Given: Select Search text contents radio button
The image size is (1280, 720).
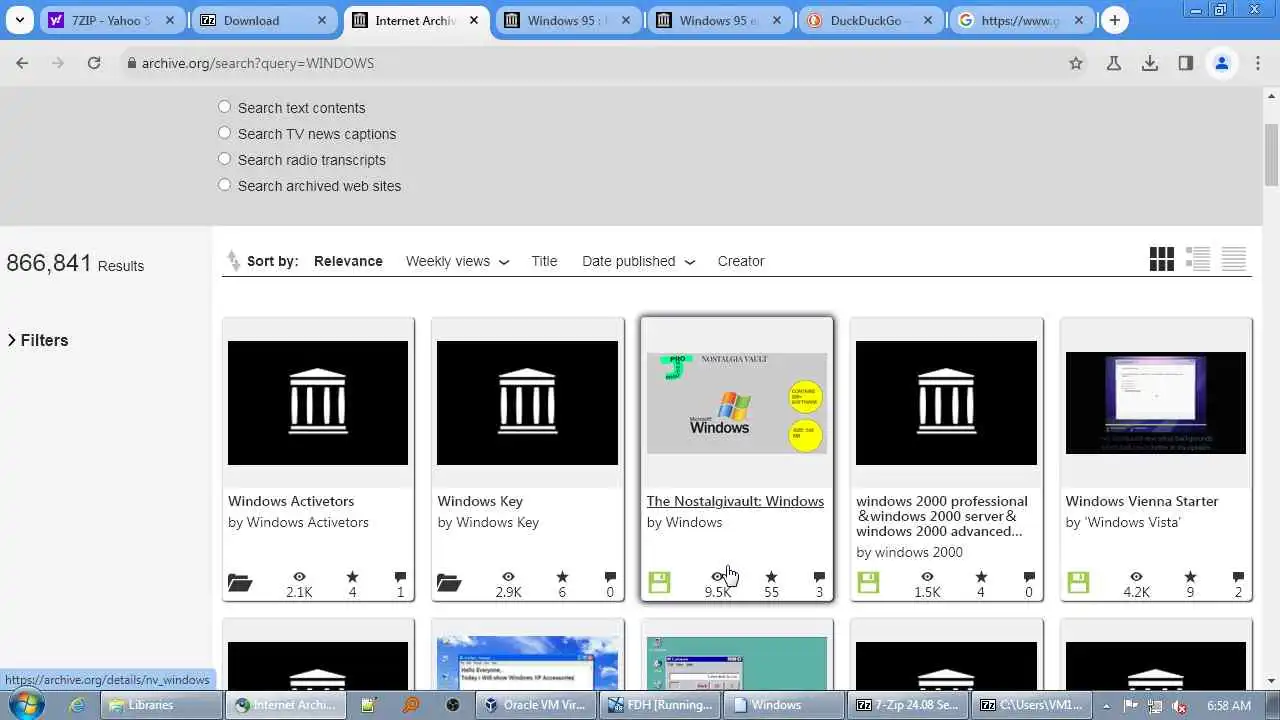Looking at the screenshot, I should pos(224,107).
